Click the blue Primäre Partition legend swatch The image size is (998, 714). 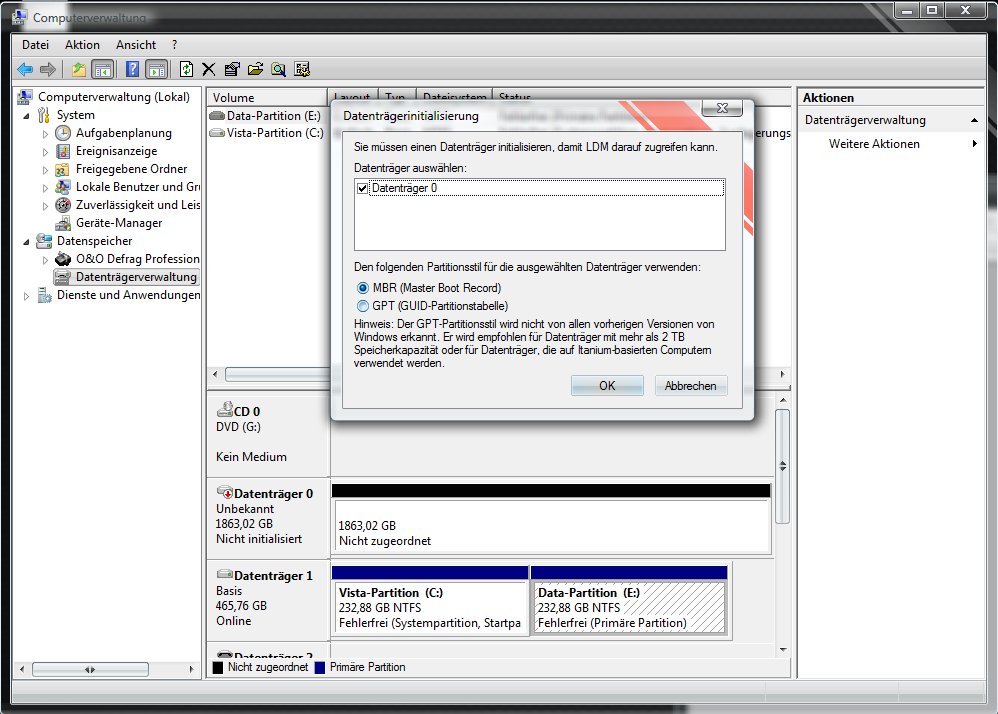tap(320, 668)
